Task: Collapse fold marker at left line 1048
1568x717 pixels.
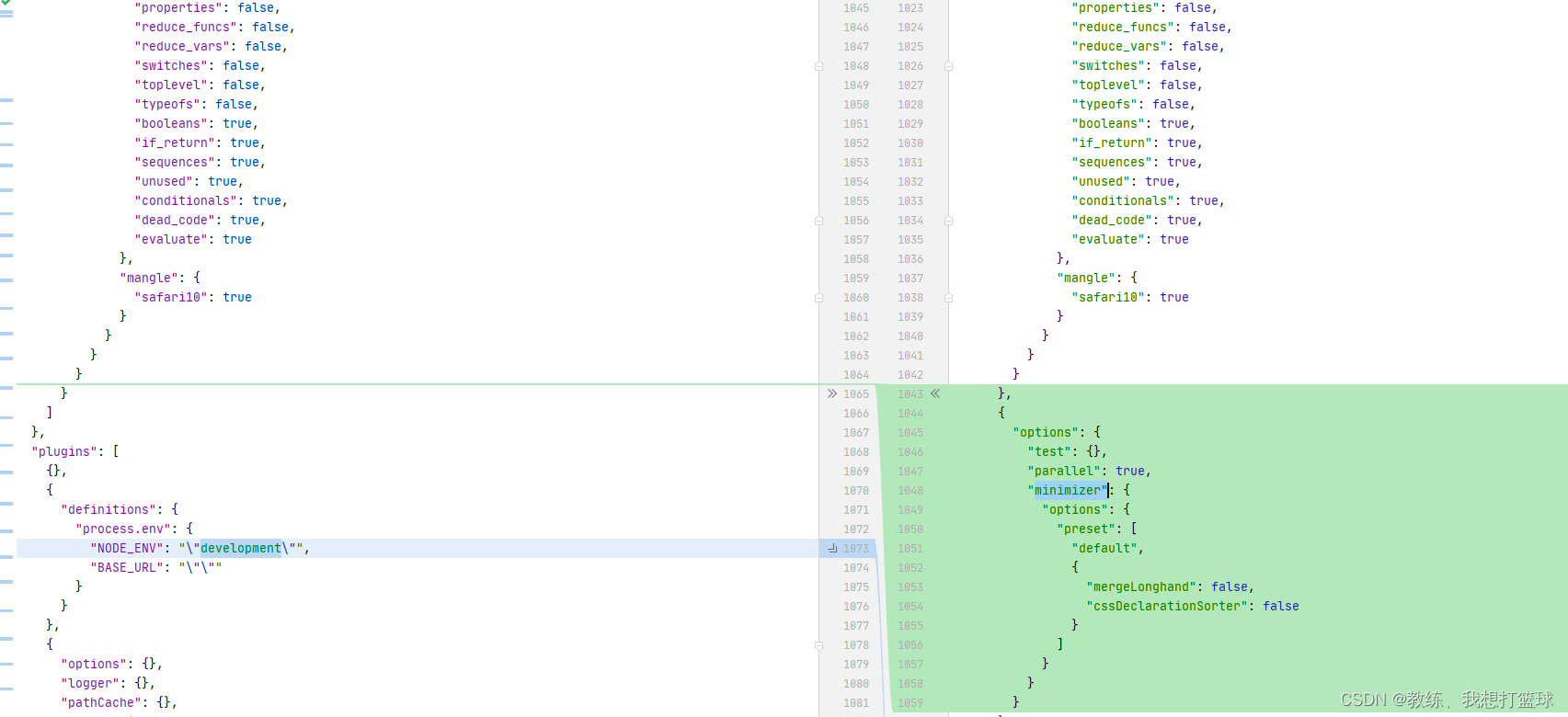Action: pos(818,66)
